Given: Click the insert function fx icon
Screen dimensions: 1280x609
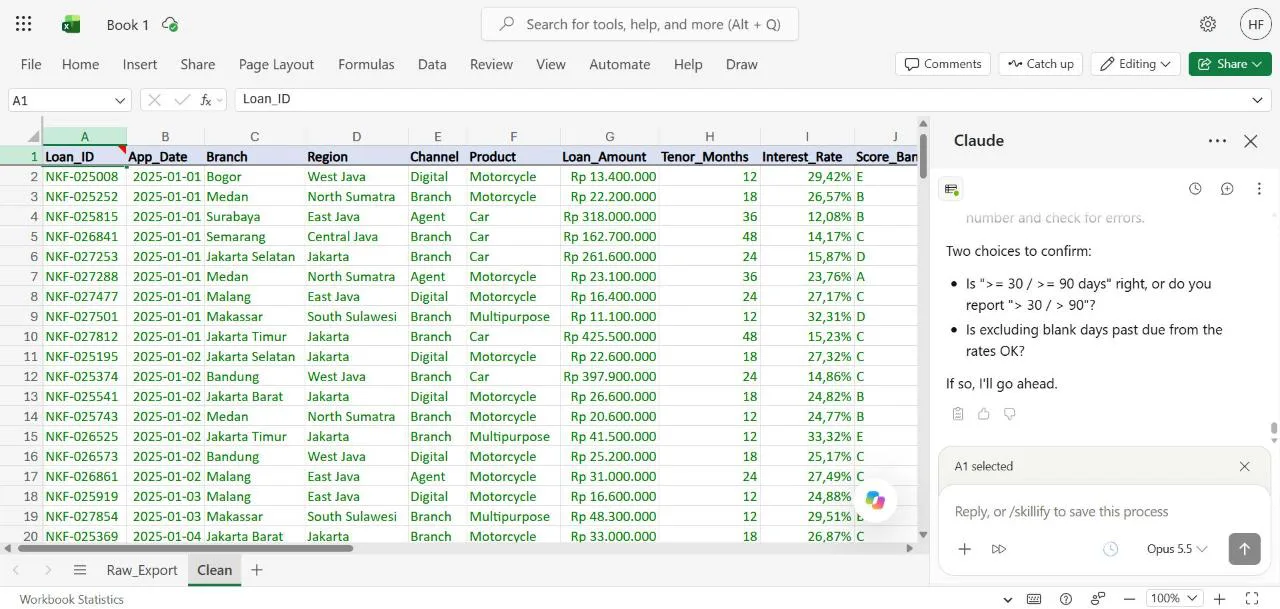Looking at the screenshot, I should click(206, 100).
